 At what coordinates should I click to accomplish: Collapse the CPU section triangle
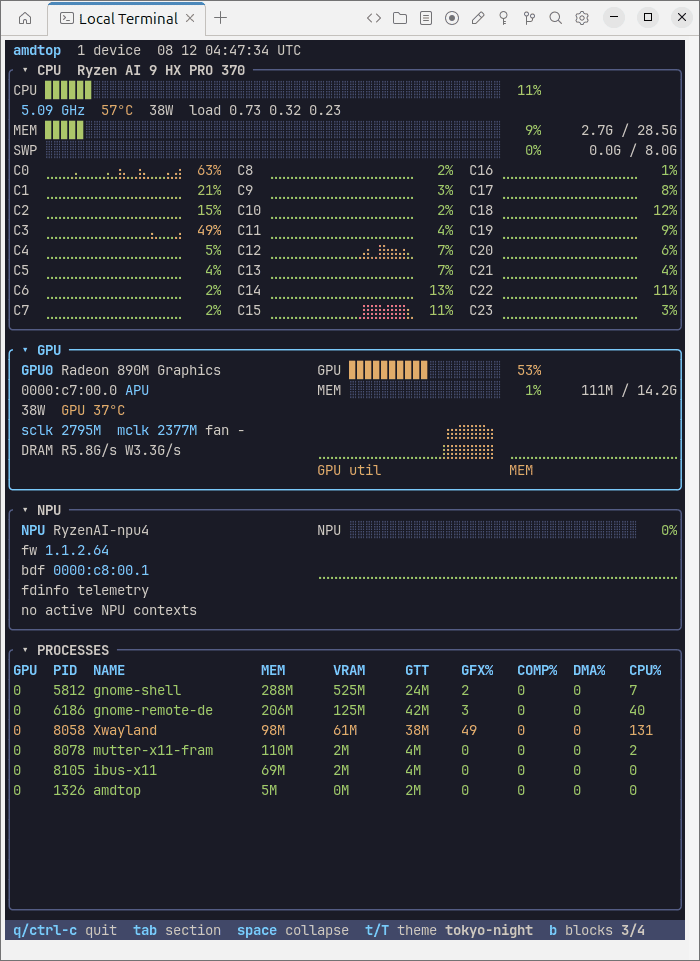(x=25, y=70)
